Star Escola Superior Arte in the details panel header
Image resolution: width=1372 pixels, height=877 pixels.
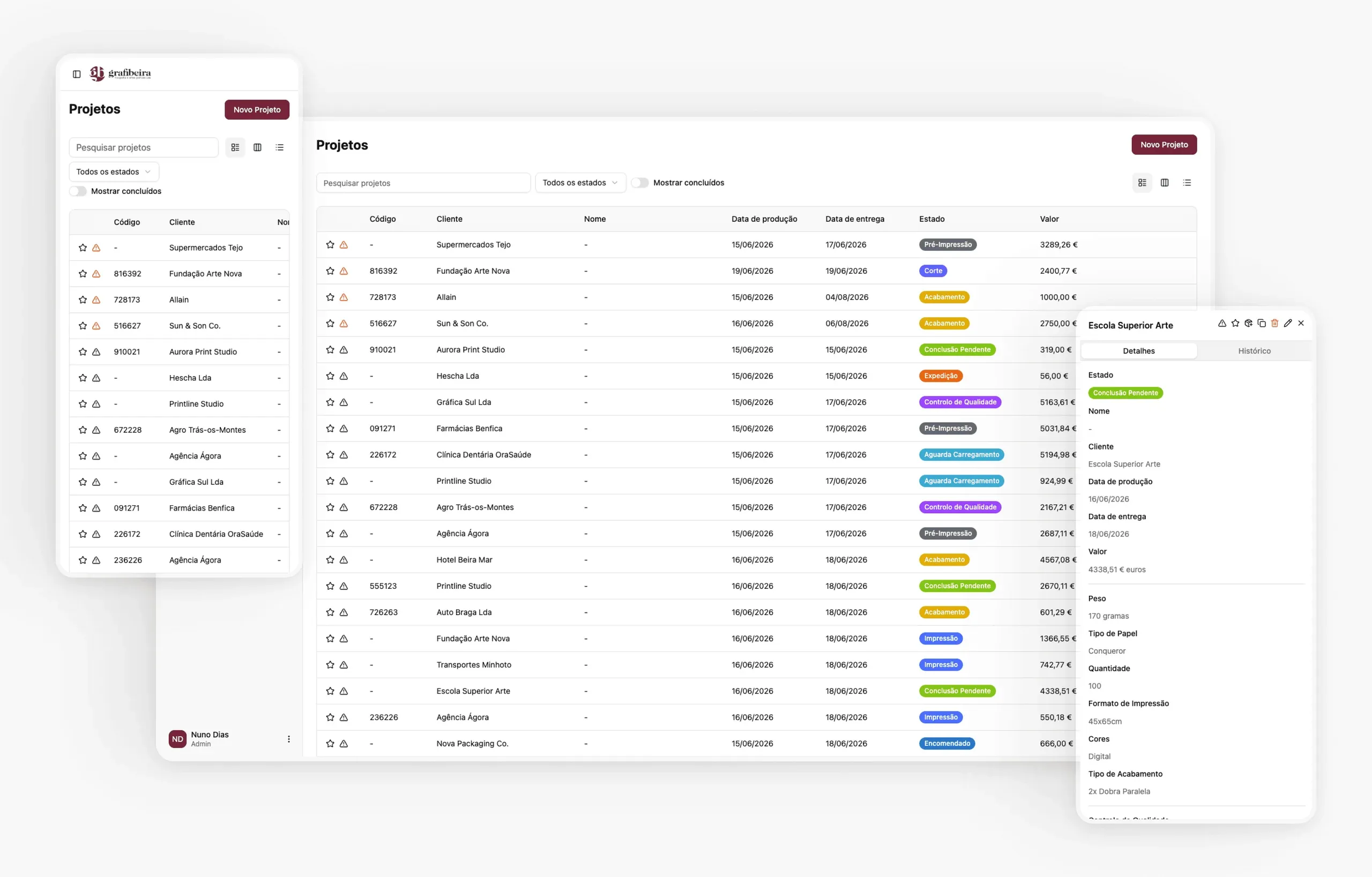click(x=1235, y=324)
